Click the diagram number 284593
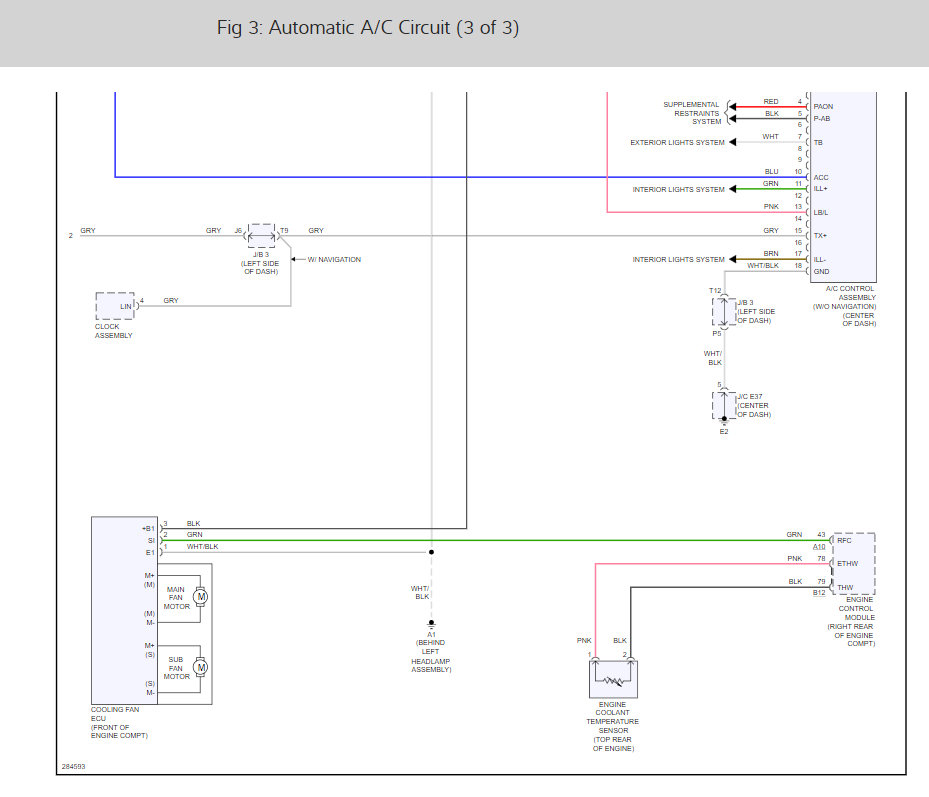This screenshot has height=797, width=929. [73, 766]
